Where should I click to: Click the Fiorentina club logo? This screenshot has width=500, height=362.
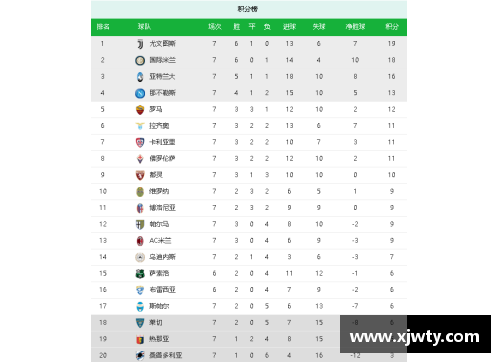pyautogui.click(x=140, y=159)
